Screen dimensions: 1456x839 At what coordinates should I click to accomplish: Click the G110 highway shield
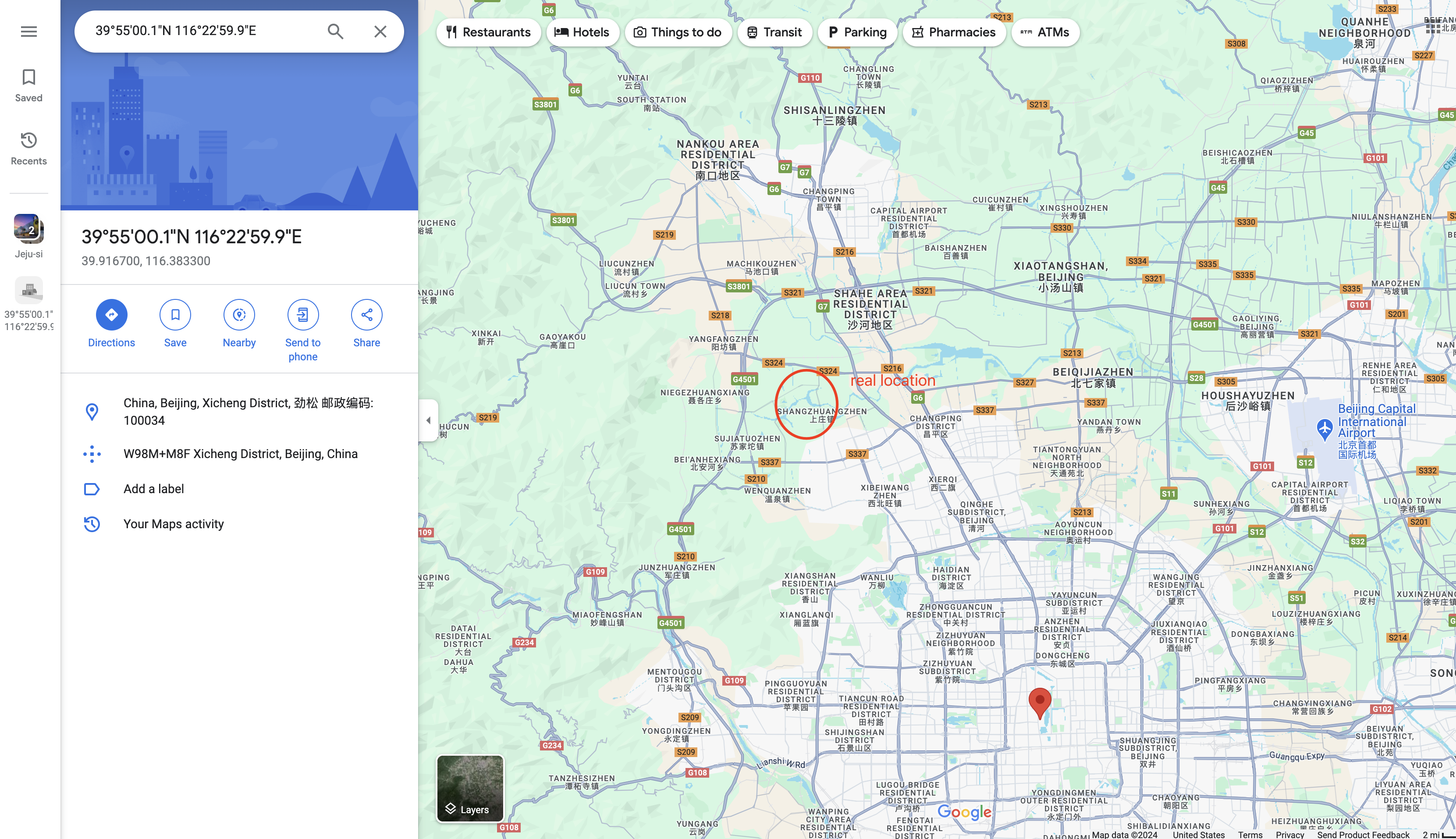(810, 78)
